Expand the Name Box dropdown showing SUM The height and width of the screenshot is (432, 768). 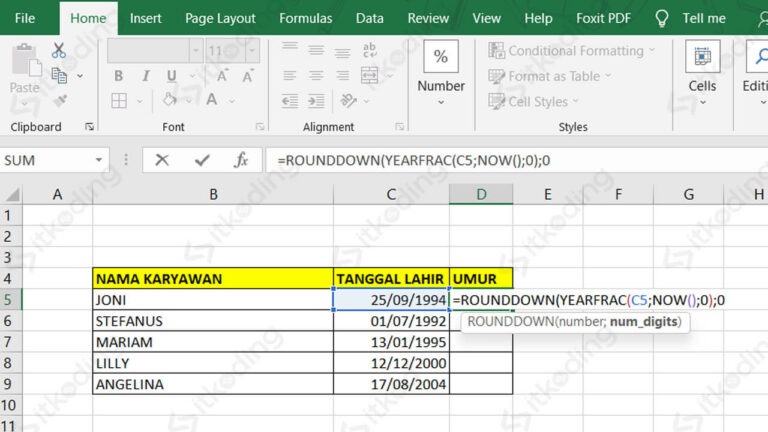[x=99, y=160]
